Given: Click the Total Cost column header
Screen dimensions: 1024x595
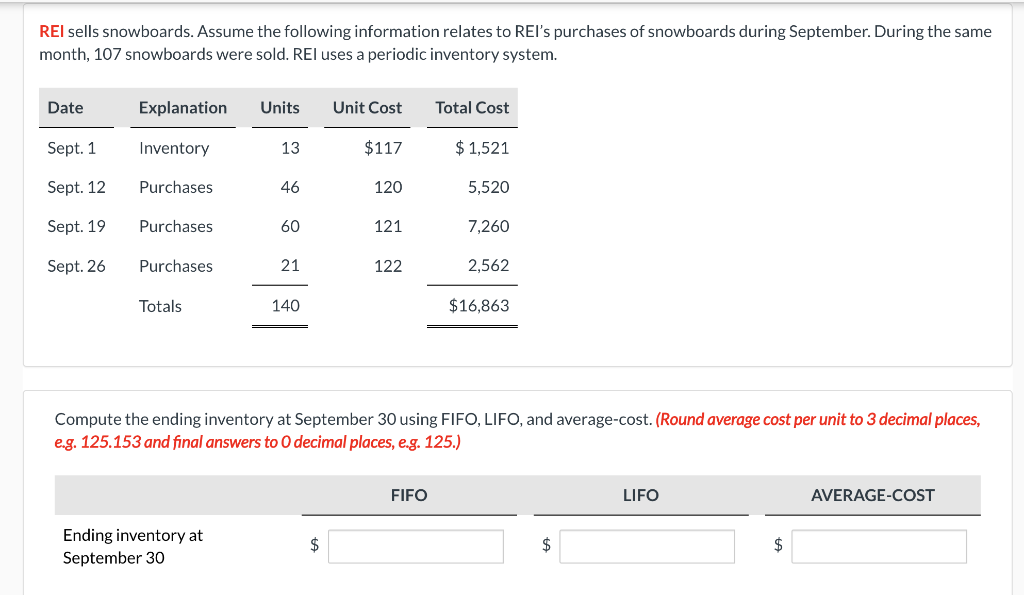Looking at the screenshot, I should click(472, 108).
